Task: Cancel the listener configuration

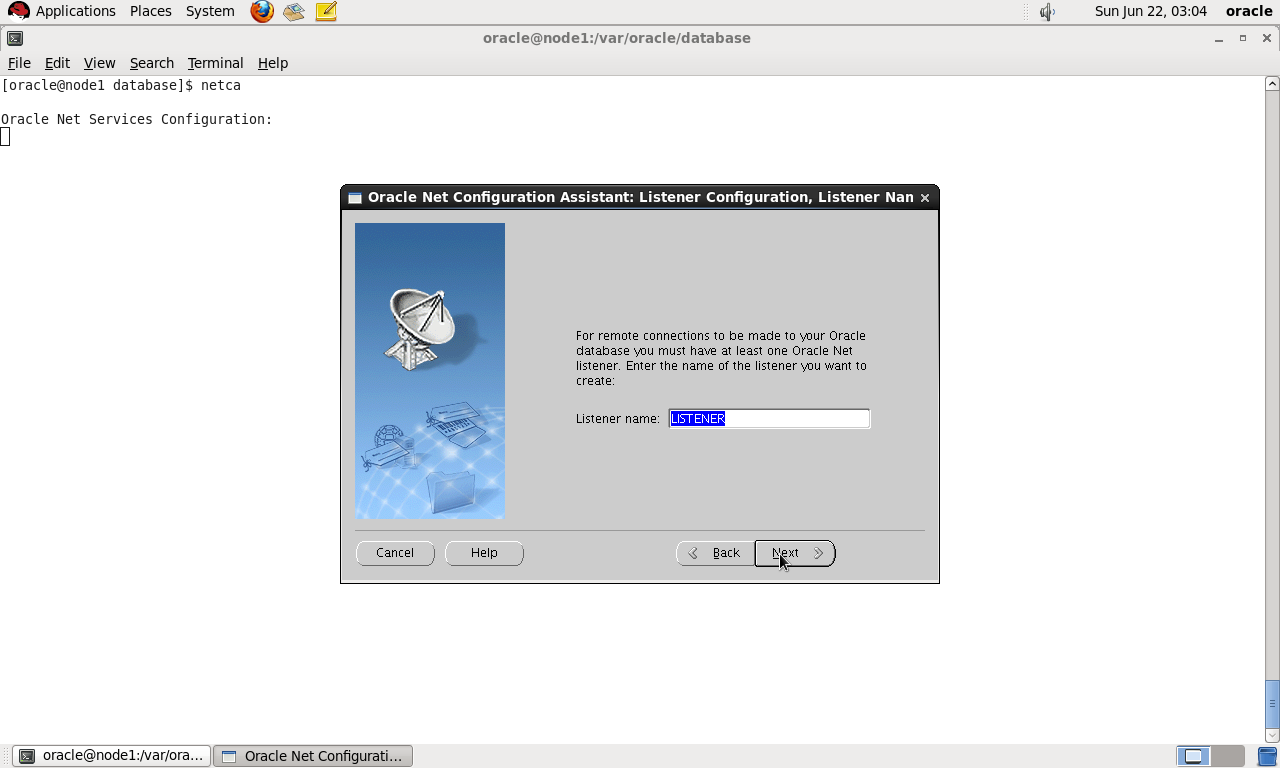Action: coord(395,553)
